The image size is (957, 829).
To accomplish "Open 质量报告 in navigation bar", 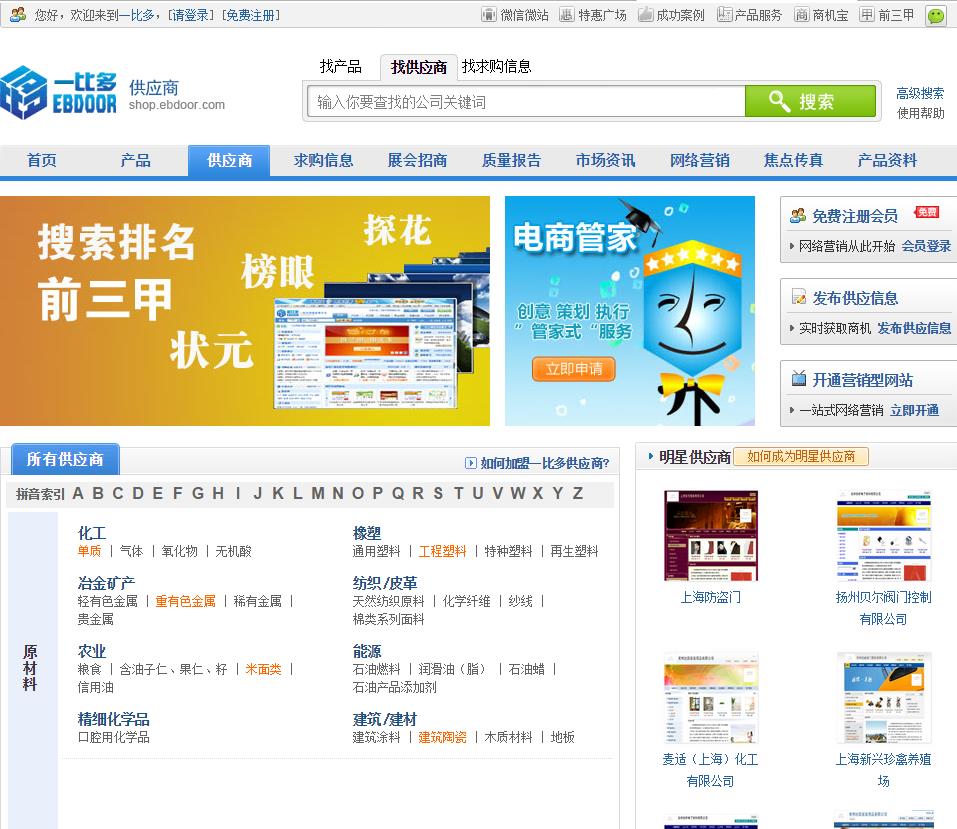I will click(511, 161).
